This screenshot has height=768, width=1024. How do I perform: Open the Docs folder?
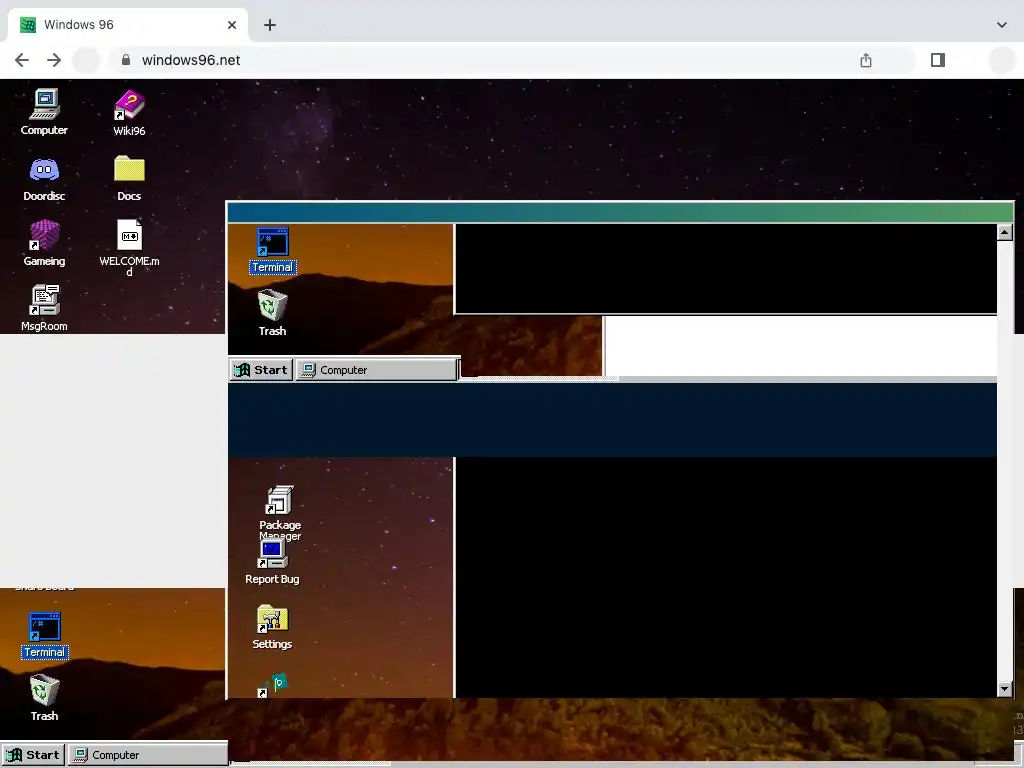coord(129,178)
